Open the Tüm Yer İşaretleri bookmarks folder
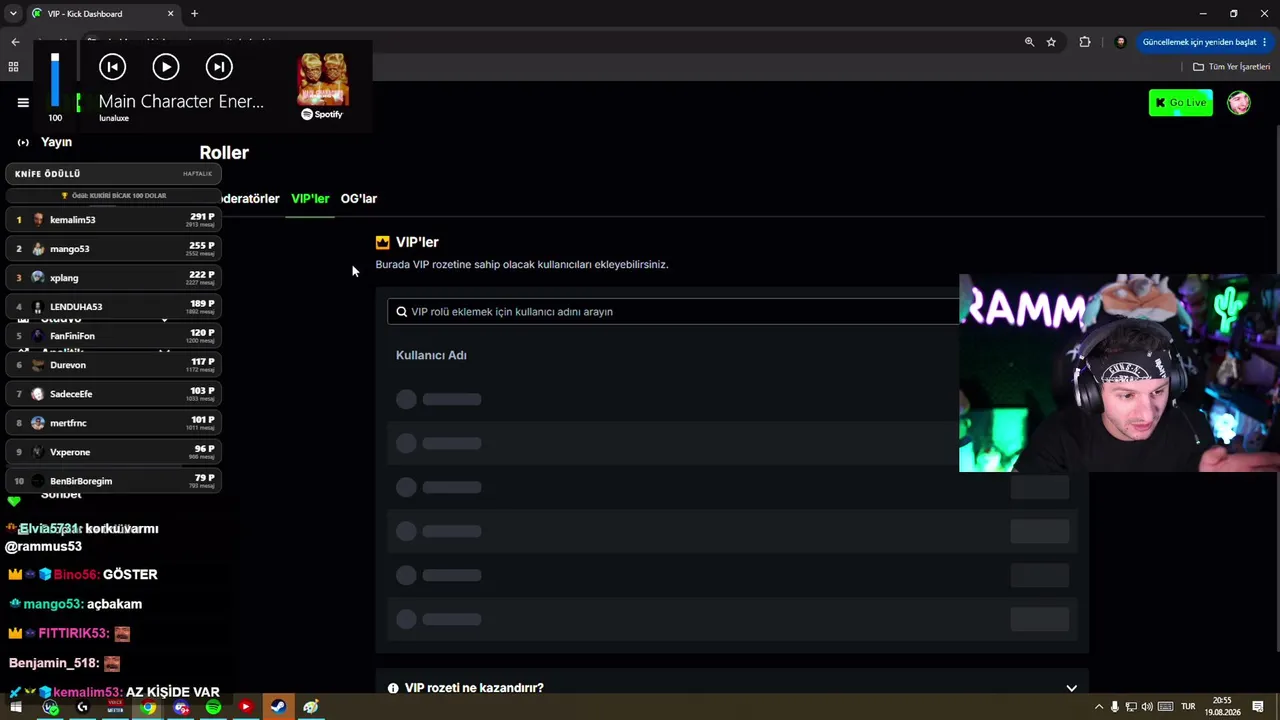Viewport: 1280px width, 720px height. point(1231,67)
